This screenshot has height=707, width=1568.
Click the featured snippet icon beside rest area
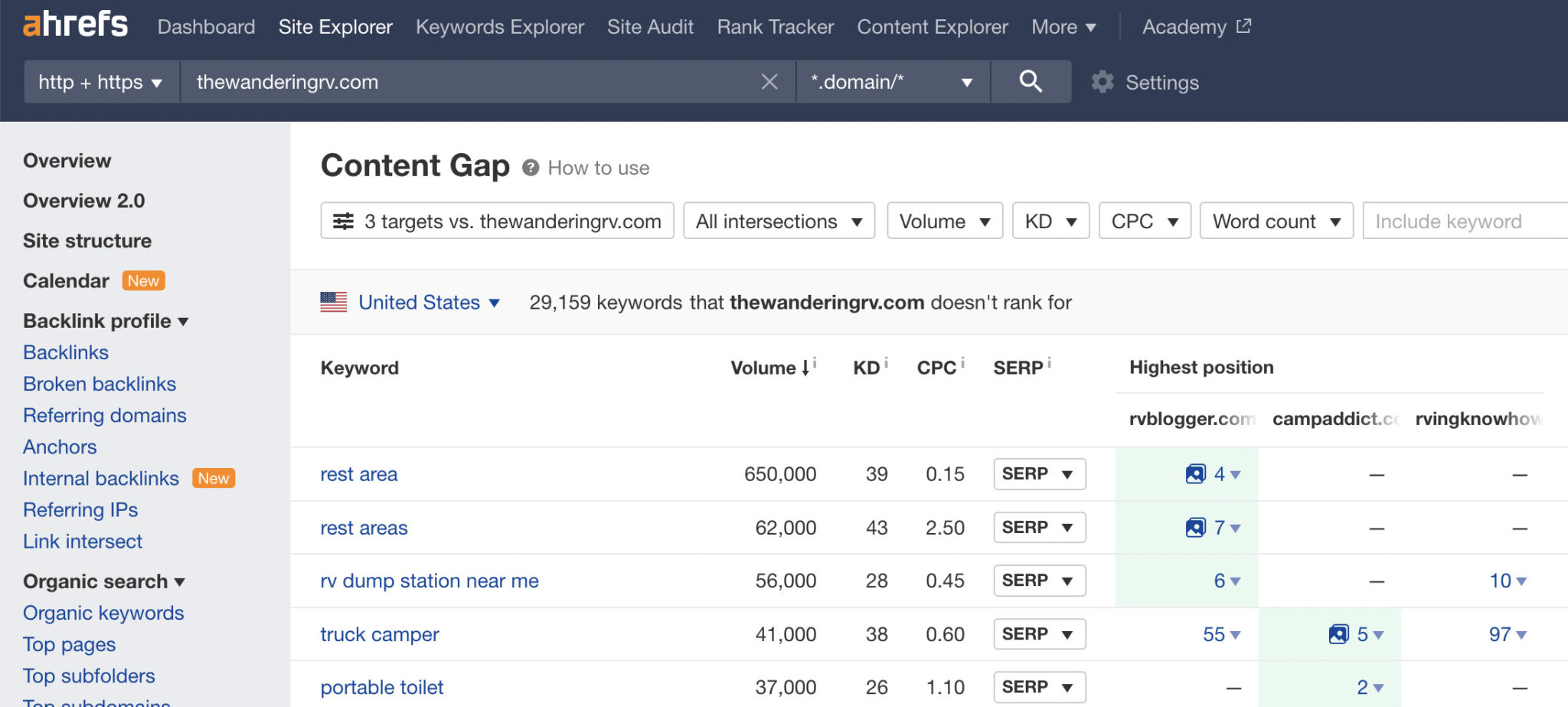tap(1194, 473)
